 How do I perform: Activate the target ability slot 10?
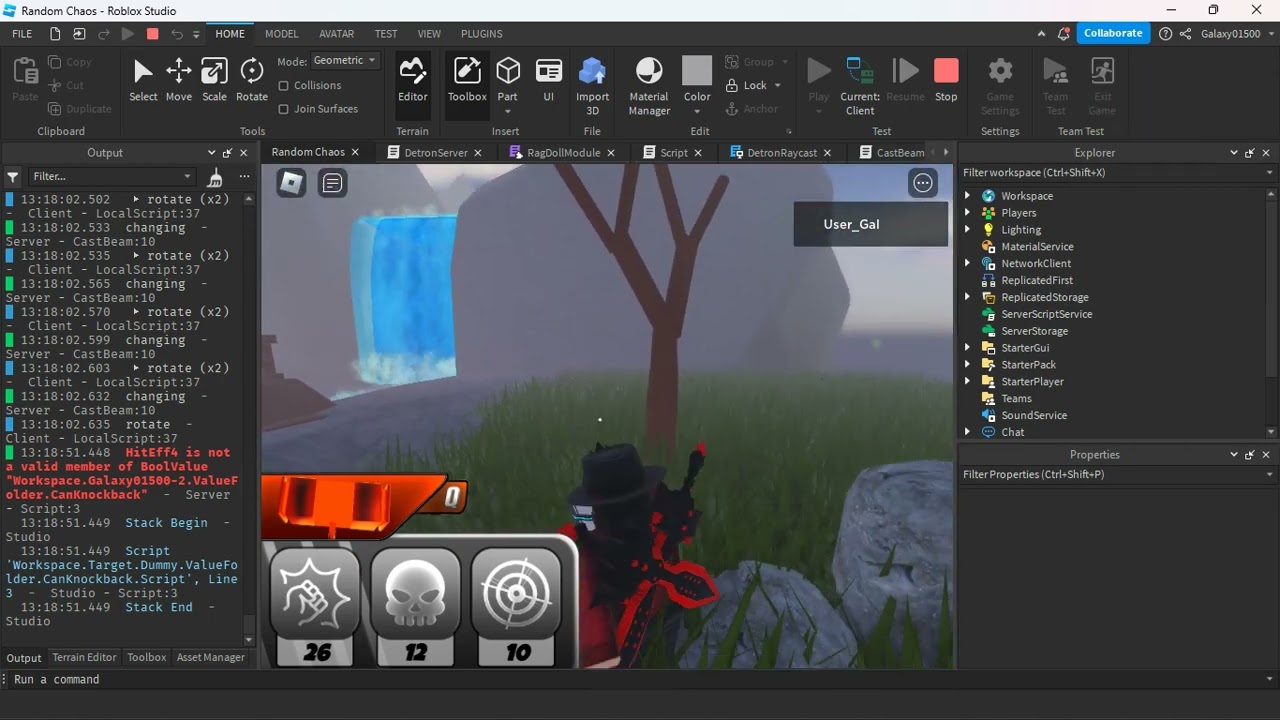pyautogui.click(x=517, y=606)
